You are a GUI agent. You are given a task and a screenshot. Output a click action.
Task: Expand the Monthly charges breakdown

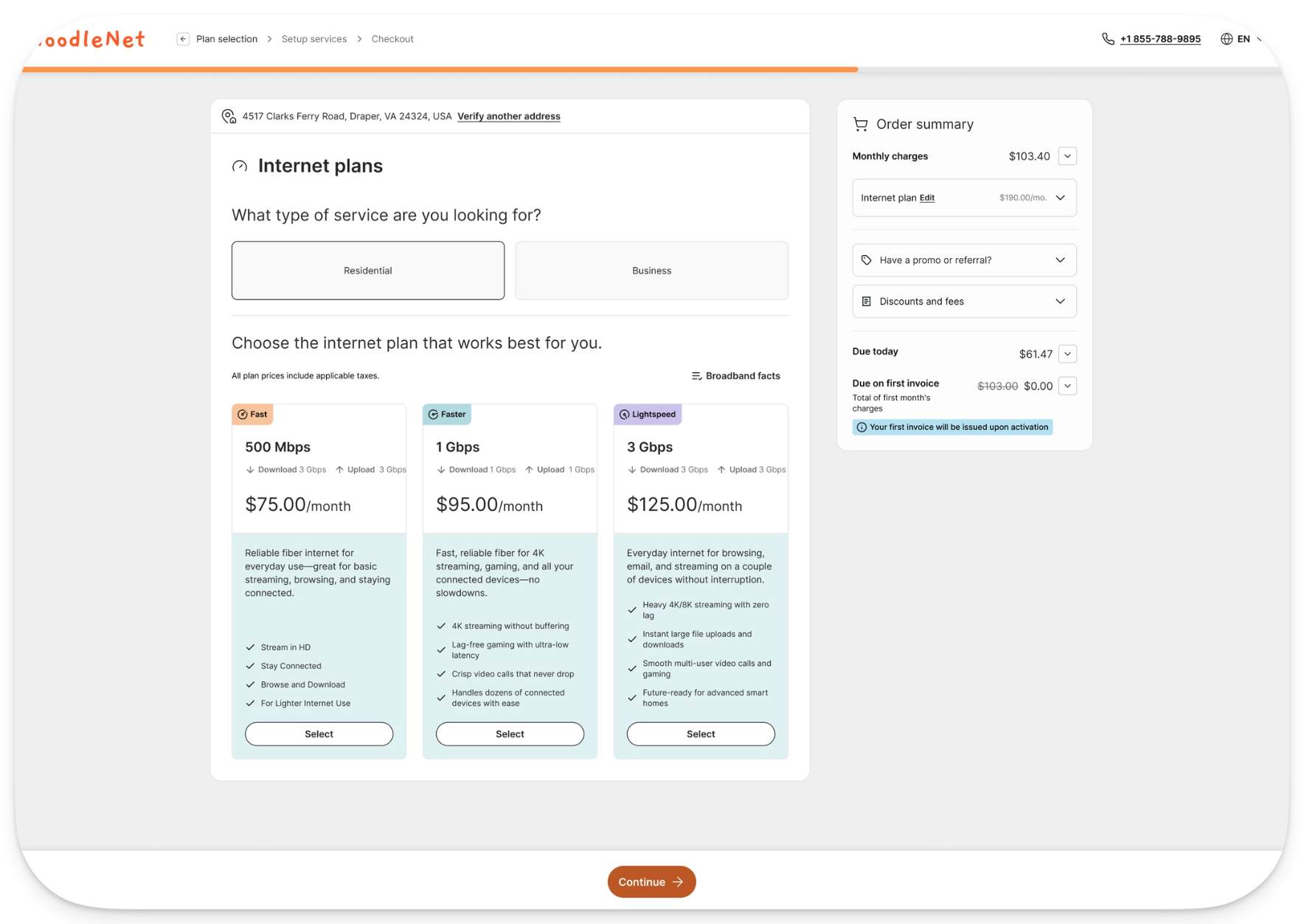(1067, 156)
